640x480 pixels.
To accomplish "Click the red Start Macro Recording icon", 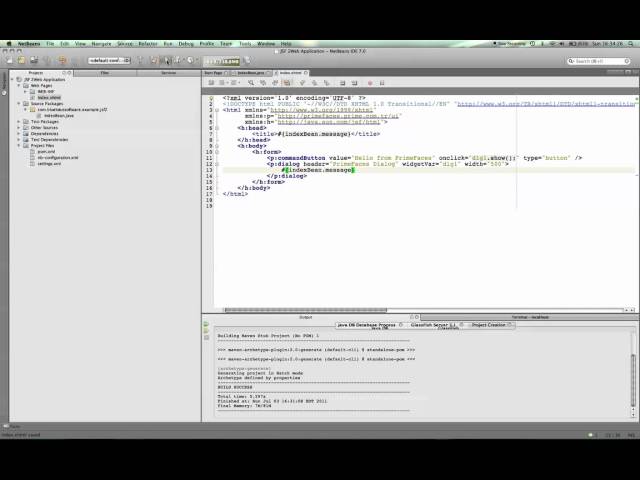I will click(x=370, y=83).
